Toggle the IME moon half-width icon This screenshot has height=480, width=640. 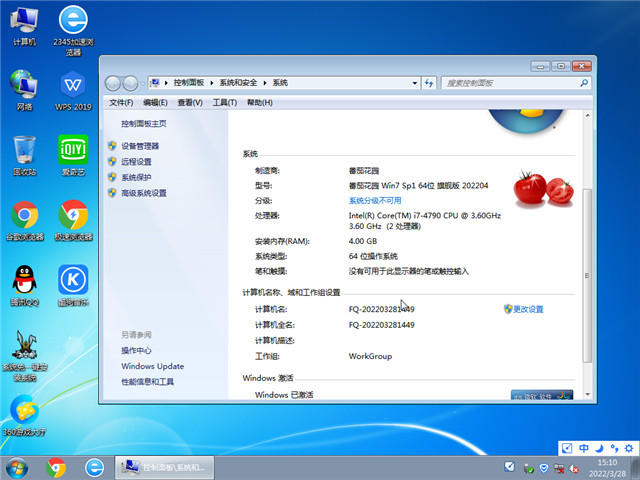pos(599,448)
